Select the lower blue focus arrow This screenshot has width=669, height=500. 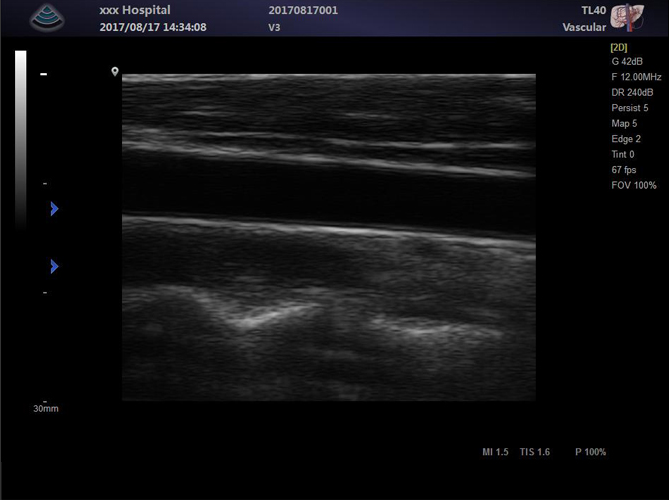tap(54, 267)
